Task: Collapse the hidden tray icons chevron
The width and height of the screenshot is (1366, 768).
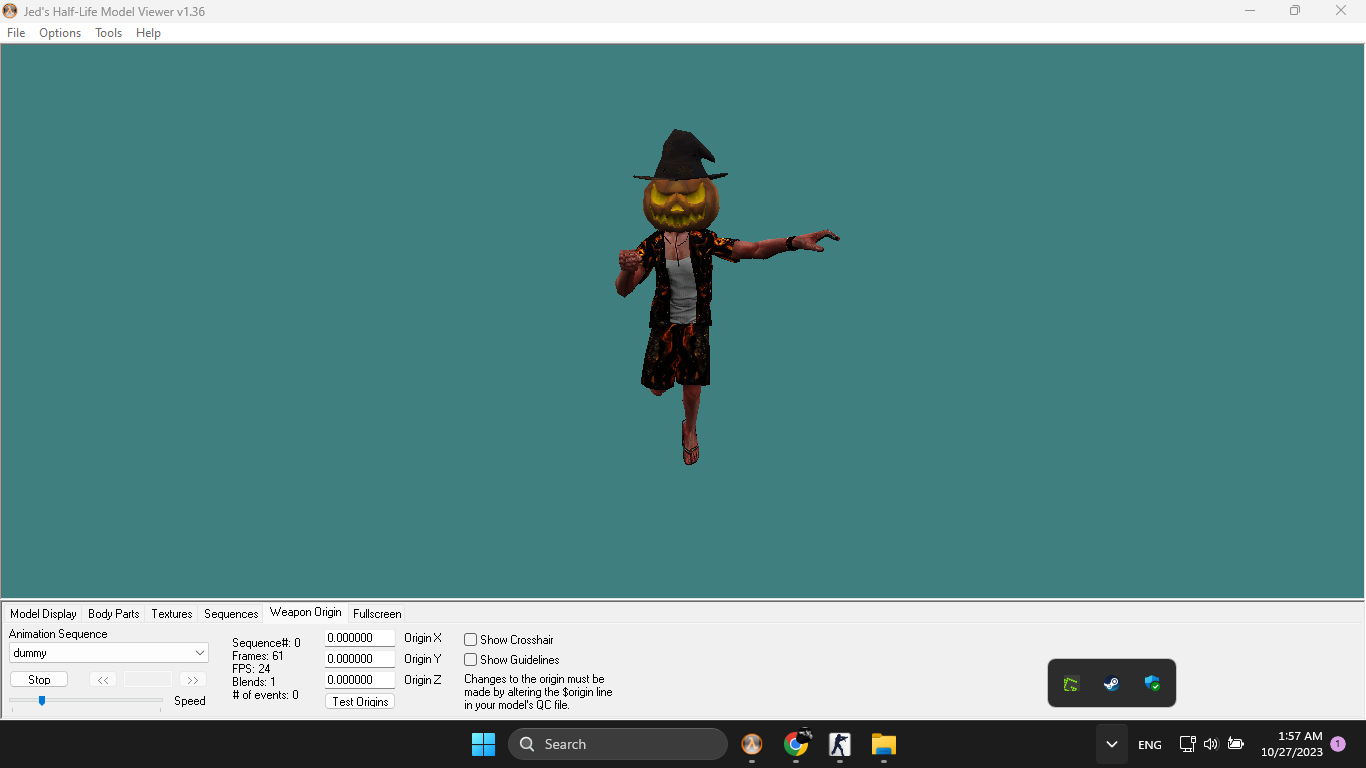Action: point(1111,744)
